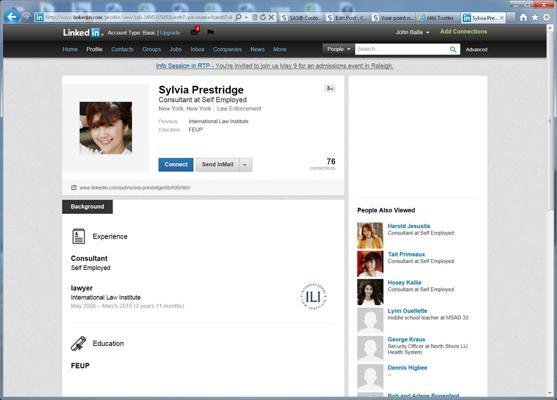The image size is (557, 400).
Task: Click the Experience section icon
Action: click(x=79, y=237)
